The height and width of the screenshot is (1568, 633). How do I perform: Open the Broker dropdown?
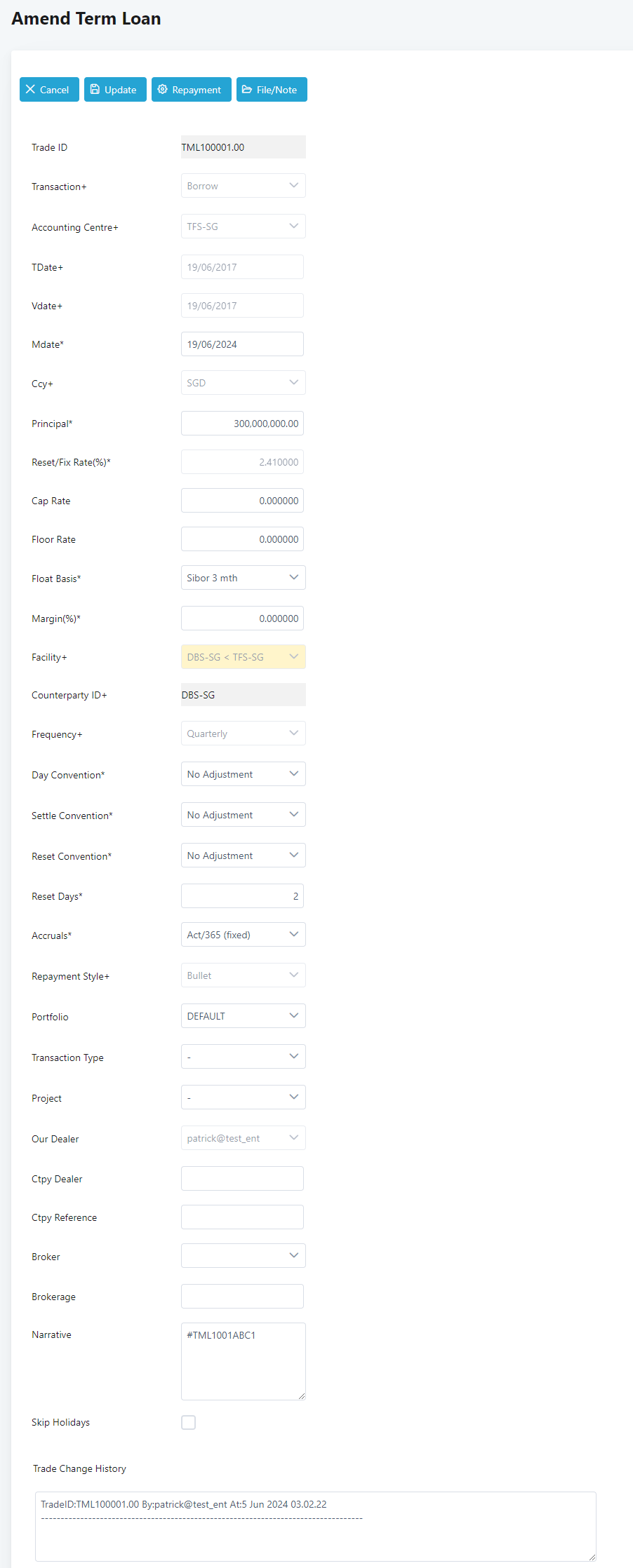(243, 1256)
